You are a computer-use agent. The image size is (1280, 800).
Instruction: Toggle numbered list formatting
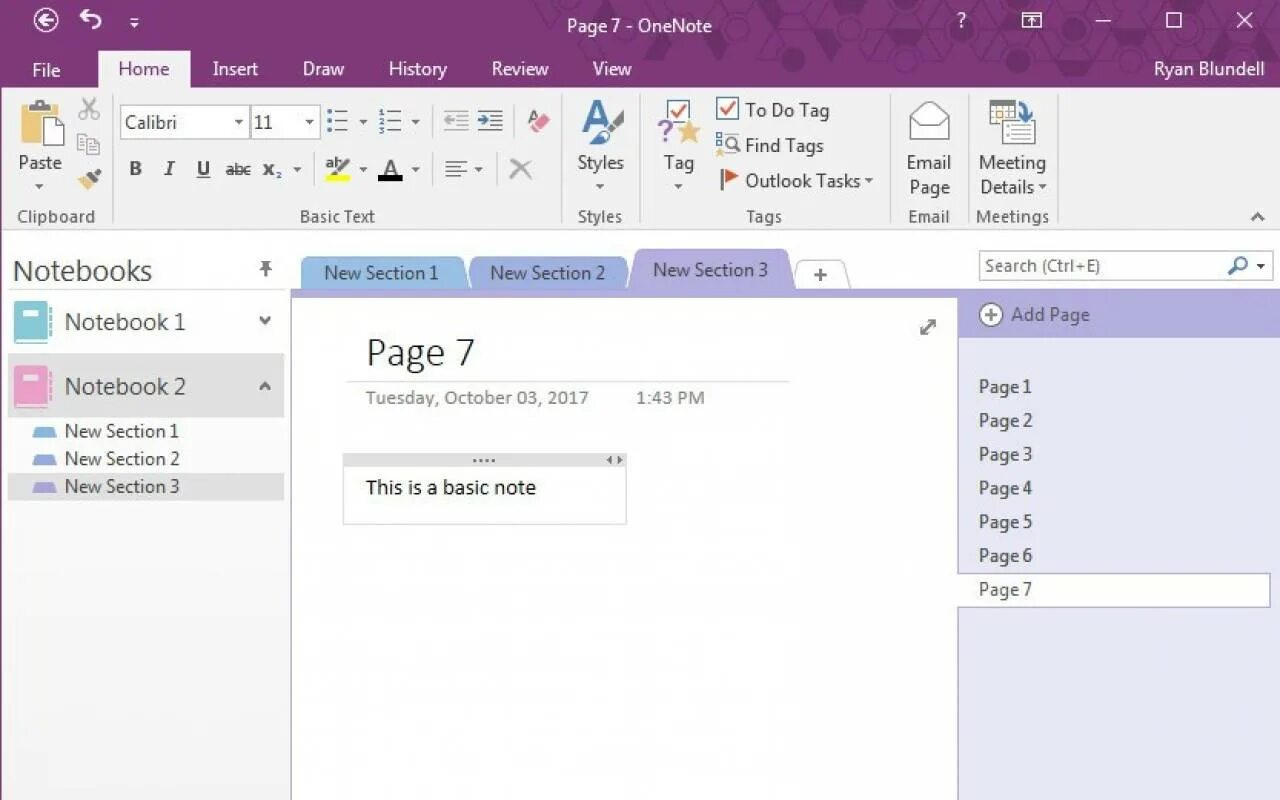(x=390, y=121)
